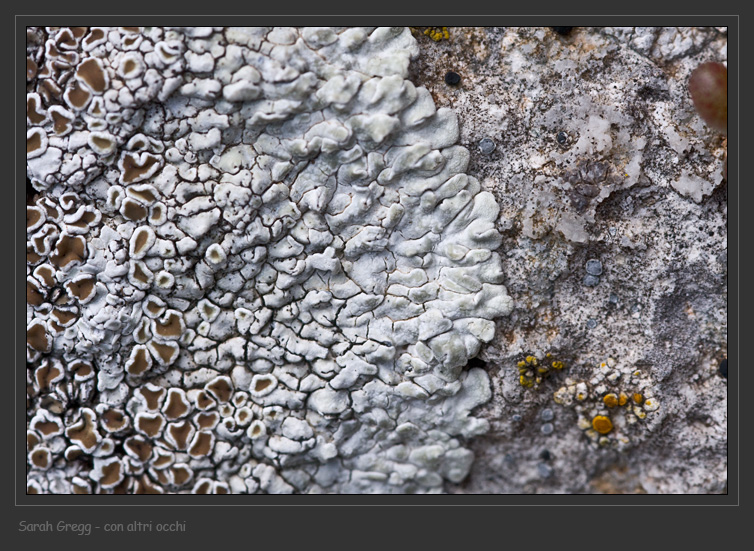Click the outermost pale lobe of the grey lichen
Image resolution: width=754 pixels, height=551 pixels.
point(490,300)
